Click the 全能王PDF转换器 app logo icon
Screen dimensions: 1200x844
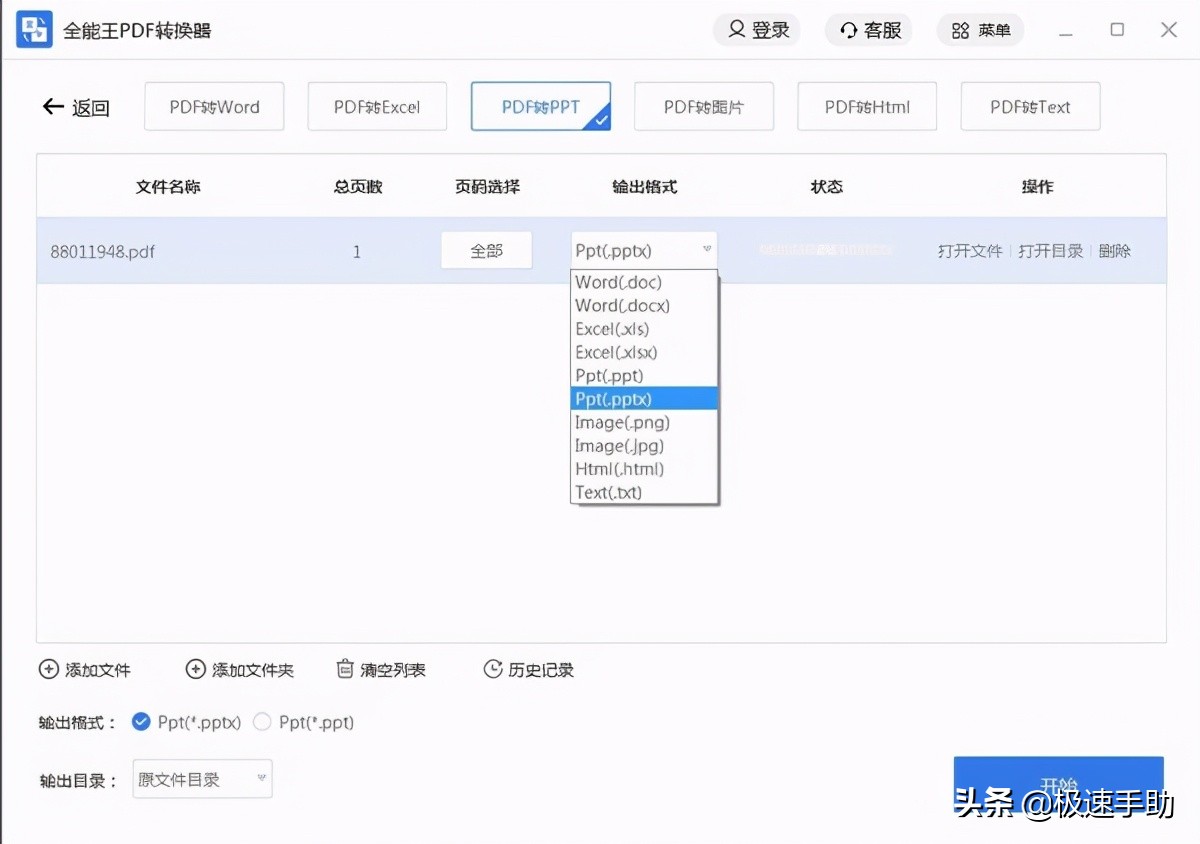[x=33, y=29]
